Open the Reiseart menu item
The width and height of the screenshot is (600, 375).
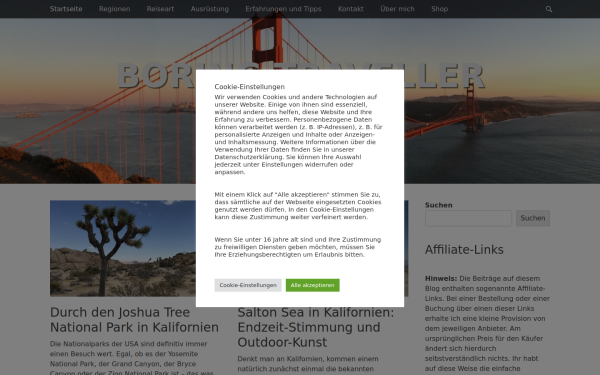pos(160,9)
